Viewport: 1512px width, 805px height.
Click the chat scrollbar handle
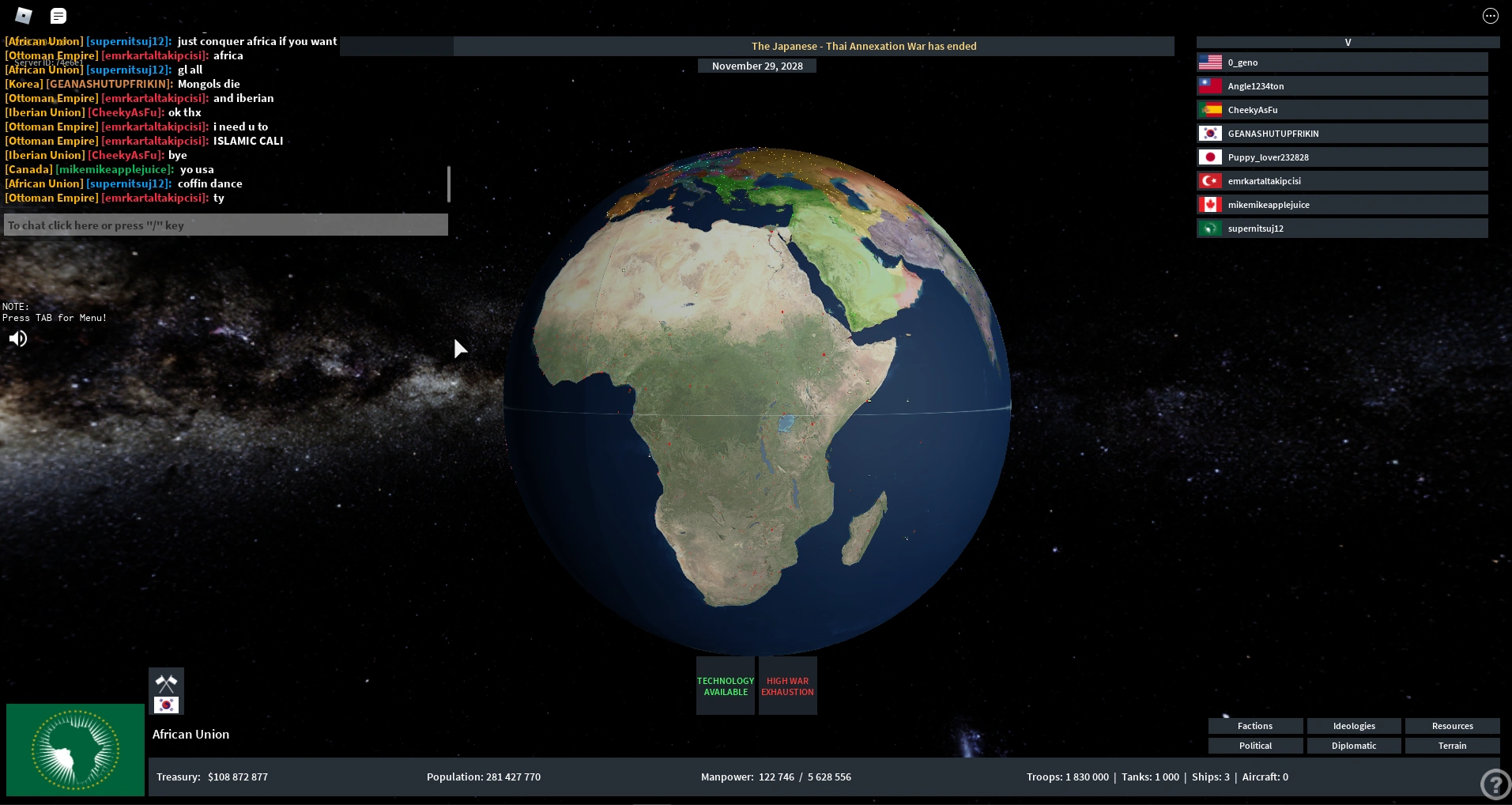coord(448,183)
